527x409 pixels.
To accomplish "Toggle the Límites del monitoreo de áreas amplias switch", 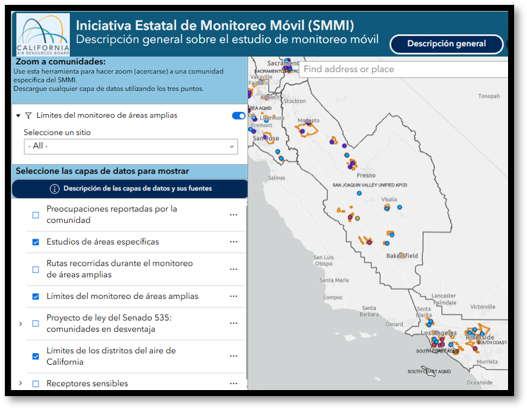I will (239, 116).
